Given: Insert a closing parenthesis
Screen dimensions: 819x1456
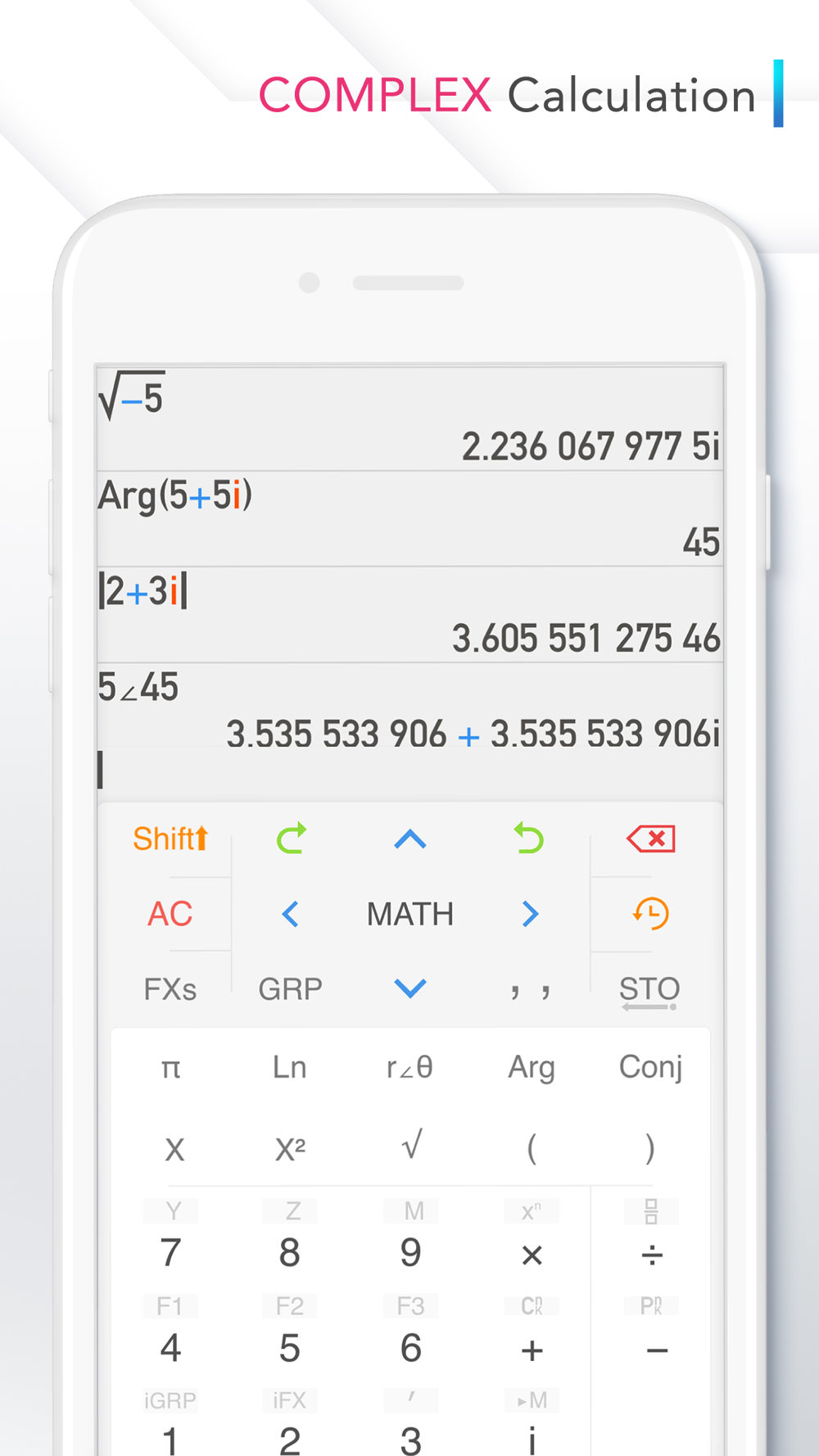Looking at the screenshot, I should coord(650,1148).
